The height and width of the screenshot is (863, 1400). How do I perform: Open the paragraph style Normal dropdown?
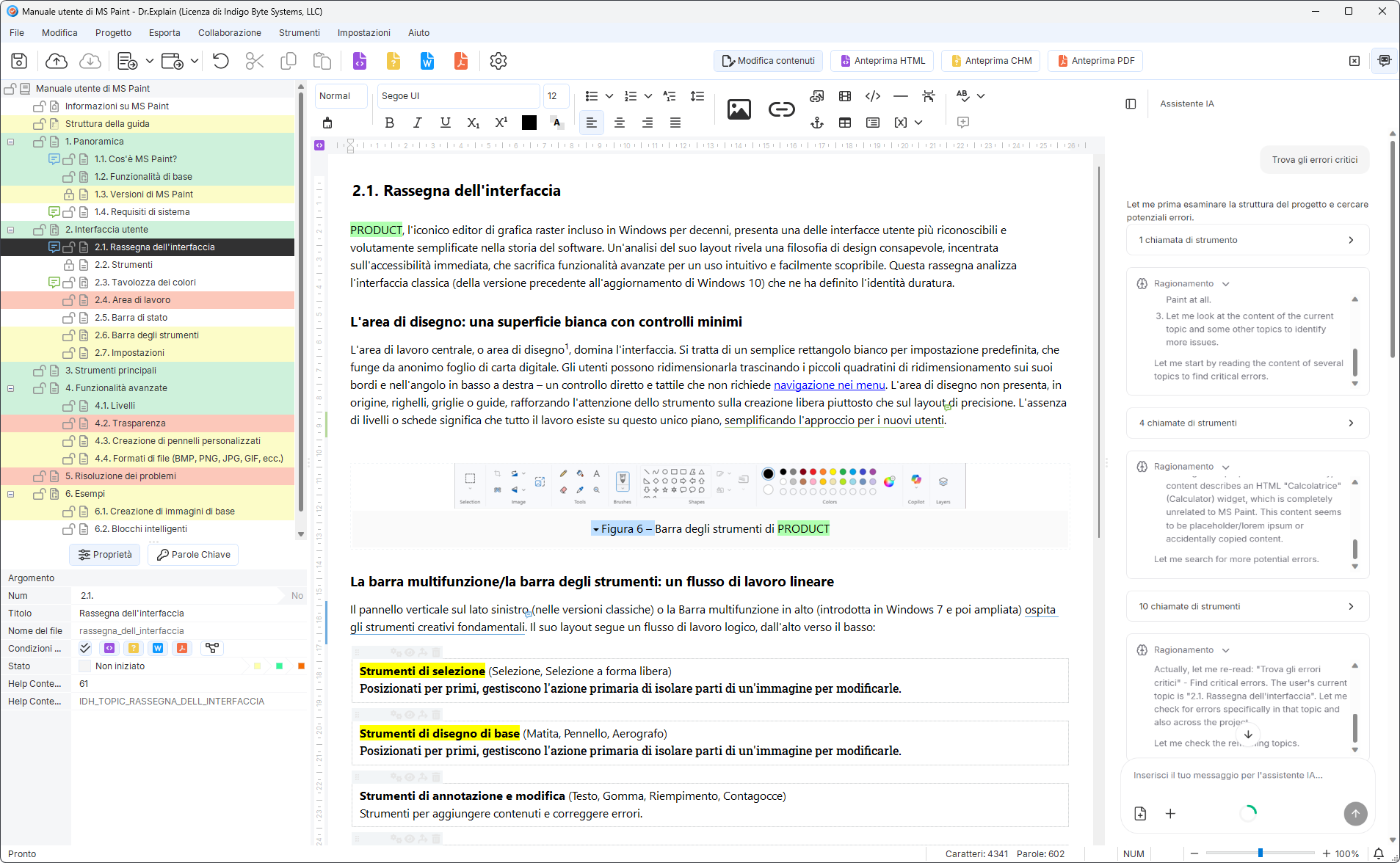(x=341, y=96)
